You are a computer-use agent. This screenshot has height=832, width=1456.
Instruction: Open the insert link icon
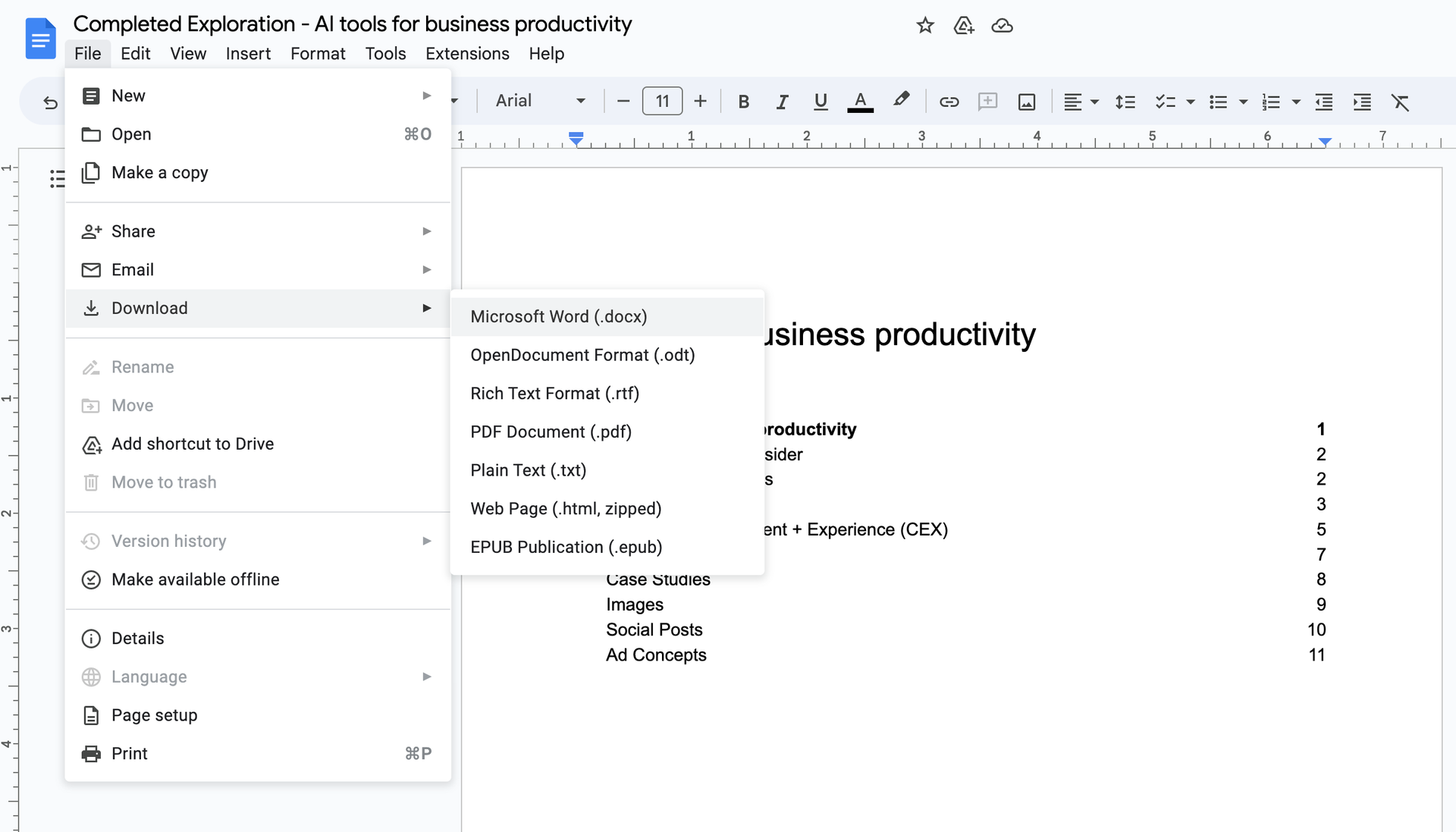(949, 101)
